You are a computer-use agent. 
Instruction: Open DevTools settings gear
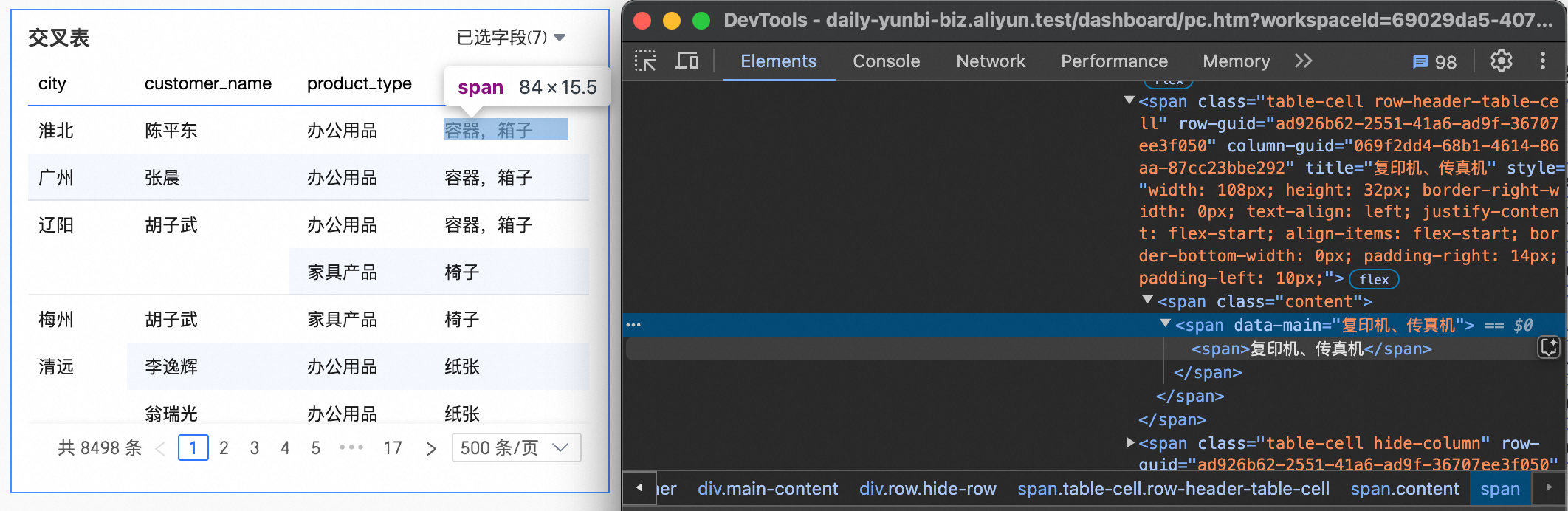pos(1501,61)
